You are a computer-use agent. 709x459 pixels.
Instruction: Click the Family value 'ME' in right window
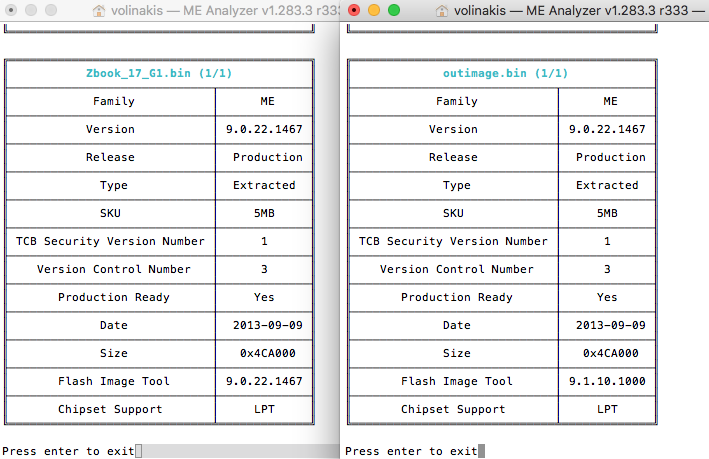pyautogui.click(x=610, y=101)
